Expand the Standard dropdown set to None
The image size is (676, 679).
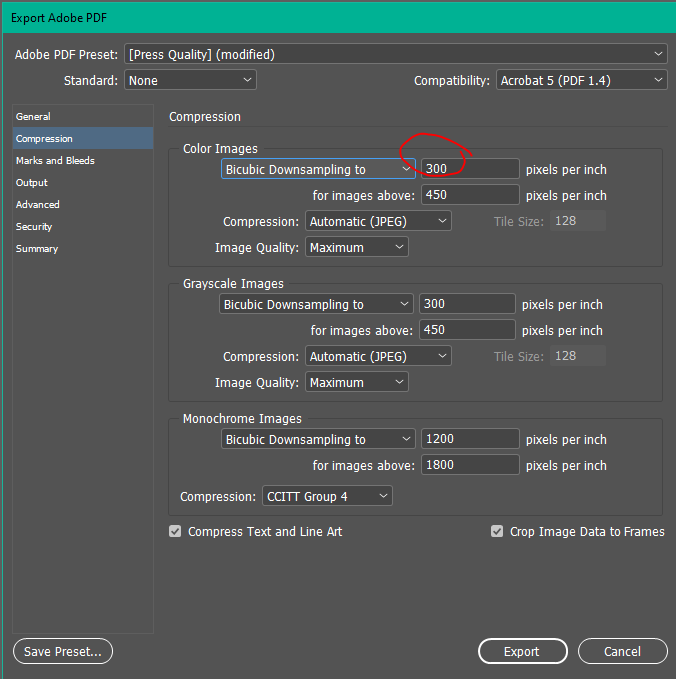click(190, 80)
